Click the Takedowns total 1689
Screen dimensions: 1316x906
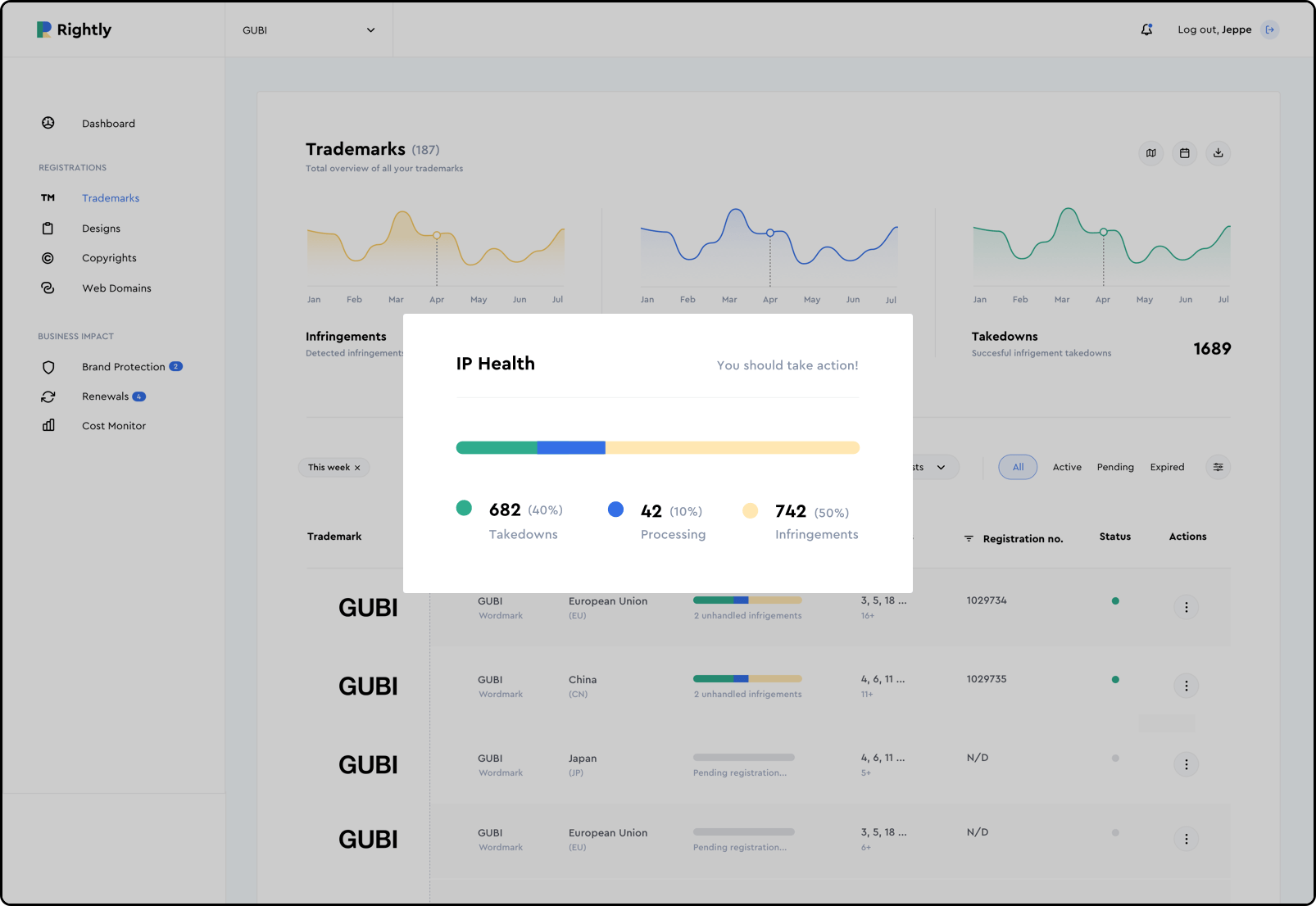[x=1212, y=349]
